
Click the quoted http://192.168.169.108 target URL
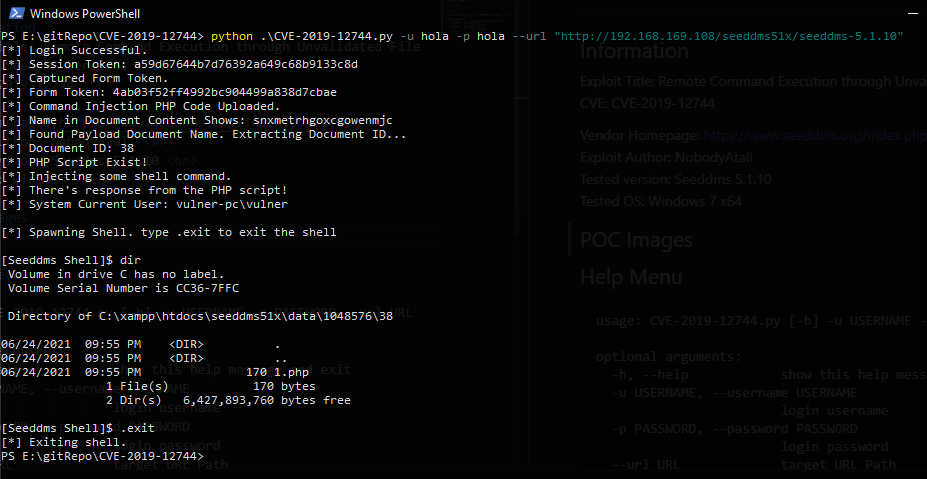729,36
